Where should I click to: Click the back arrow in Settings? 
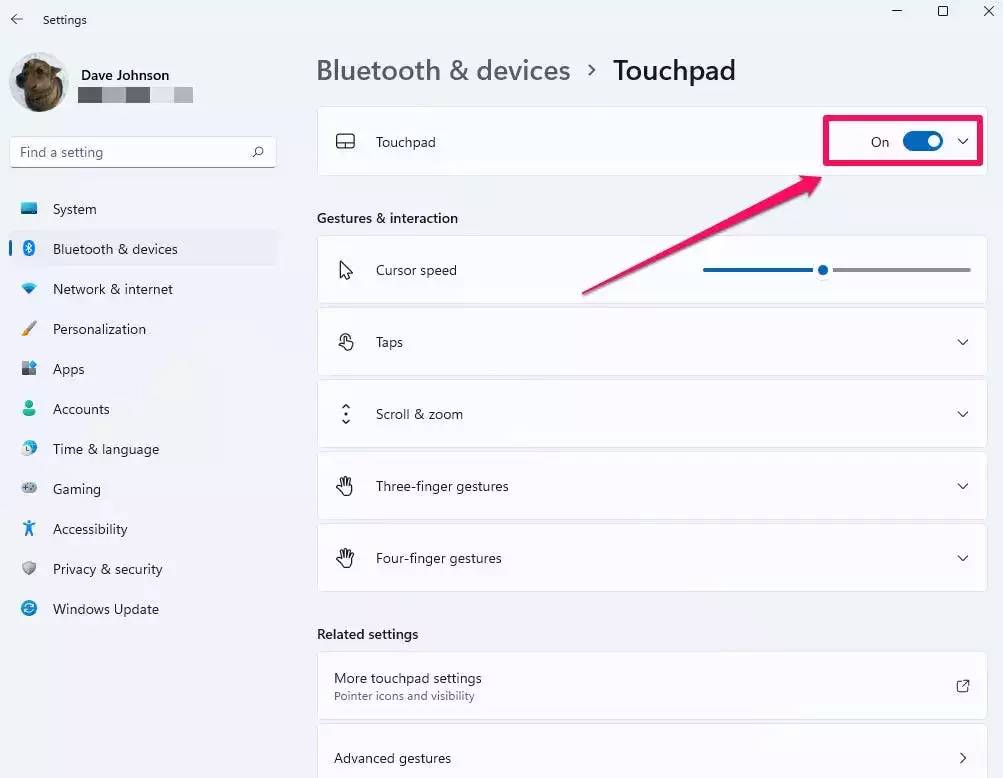17,19
